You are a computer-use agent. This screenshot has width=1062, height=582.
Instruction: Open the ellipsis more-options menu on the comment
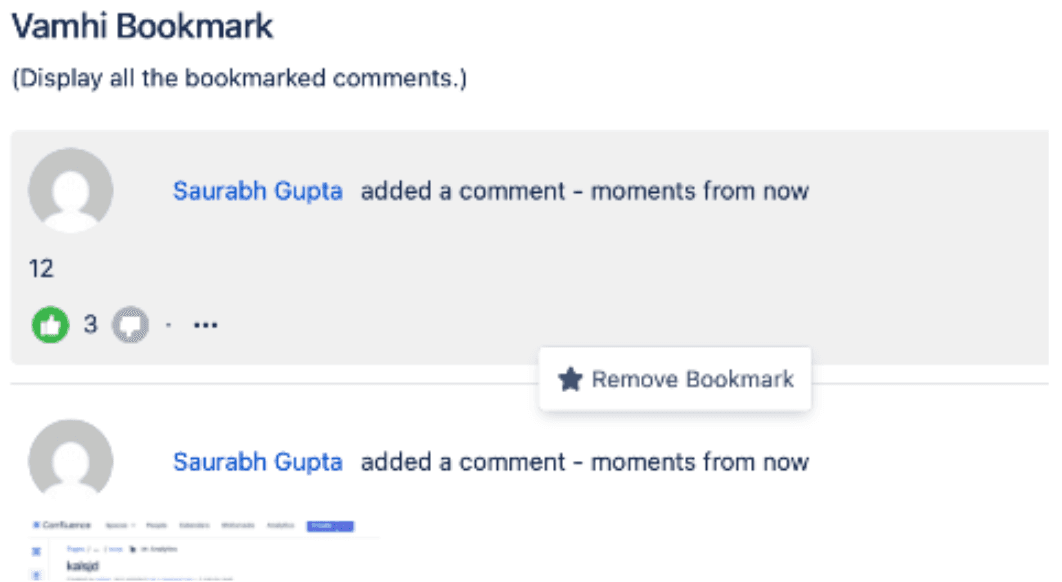[x=204, y=323]
